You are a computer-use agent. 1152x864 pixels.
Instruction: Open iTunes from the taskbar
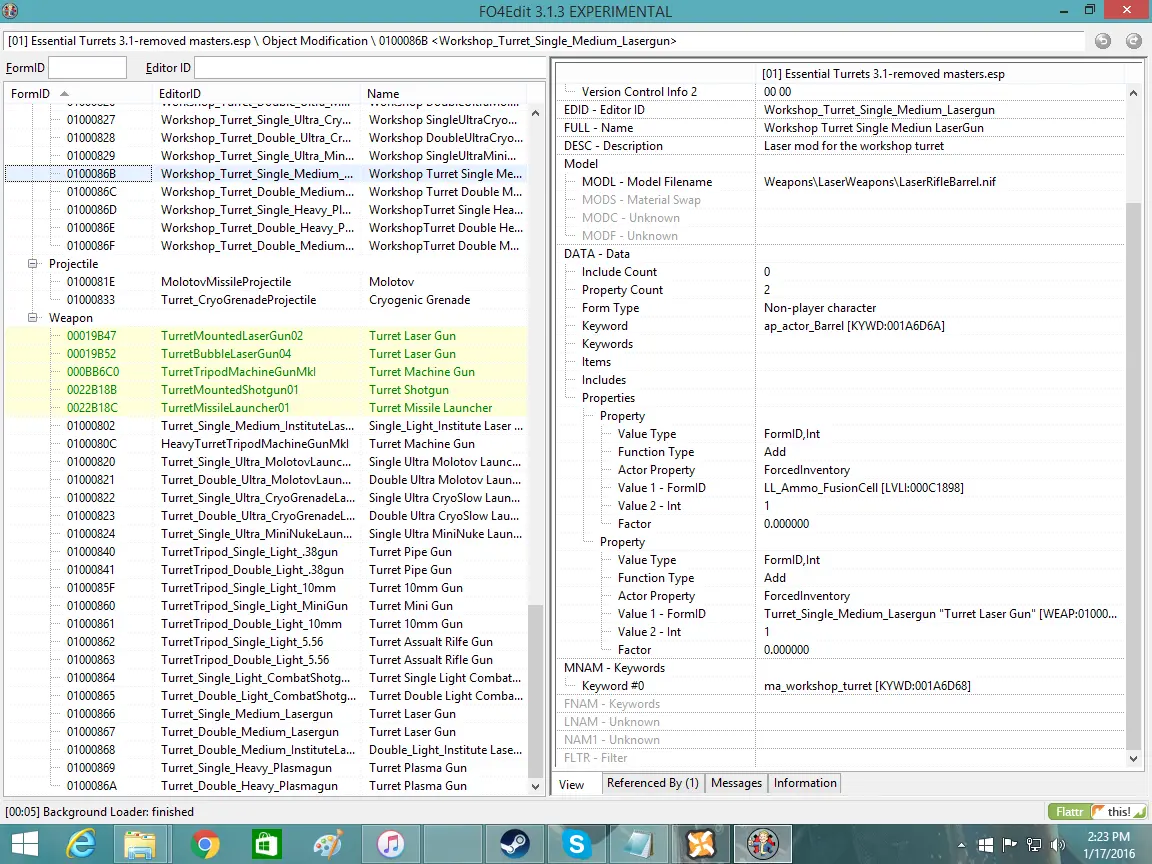tap(390, 844)
